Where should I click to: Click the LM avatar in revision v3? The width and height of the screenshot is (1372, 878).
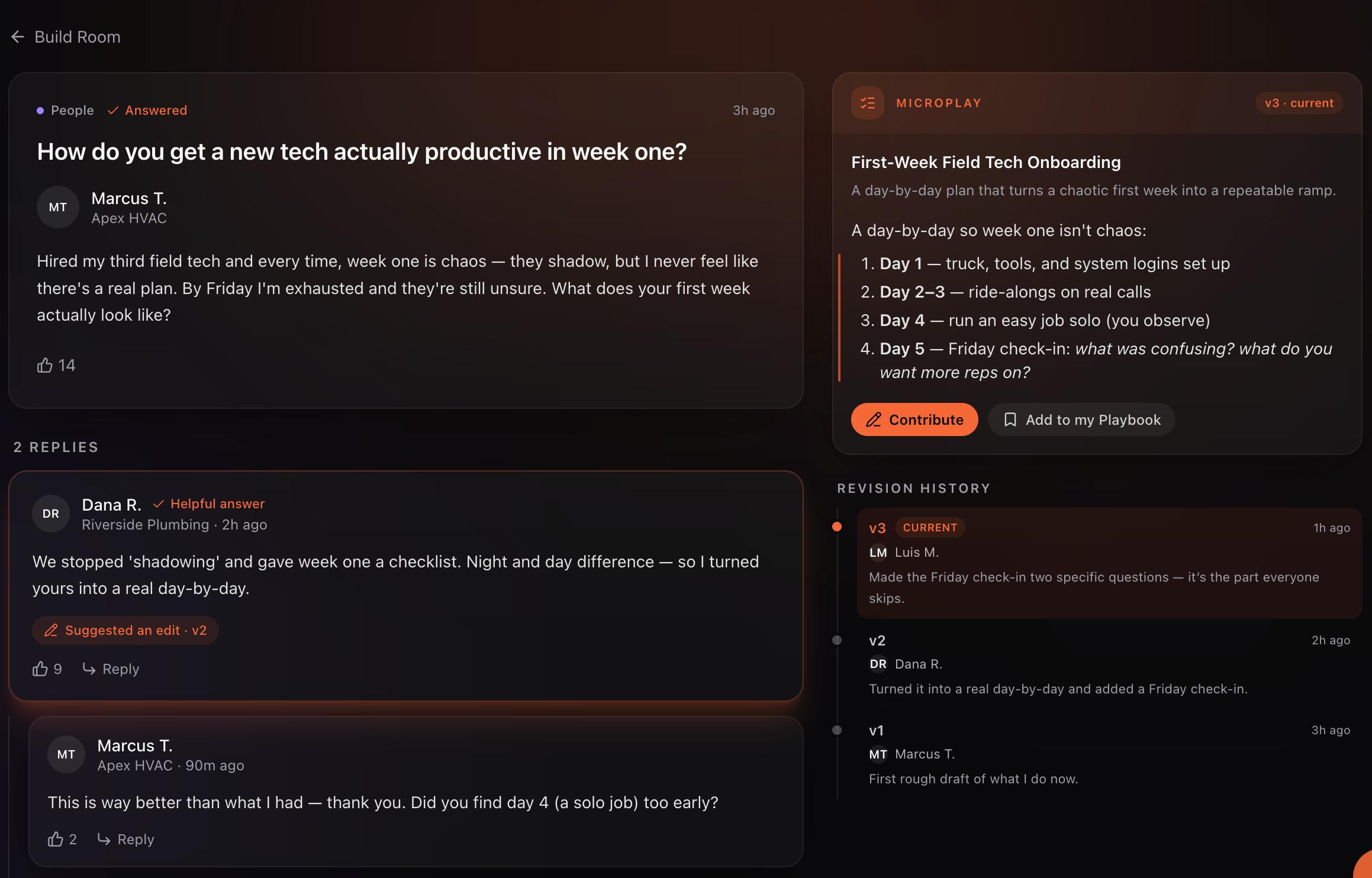[x=878, y=553]
